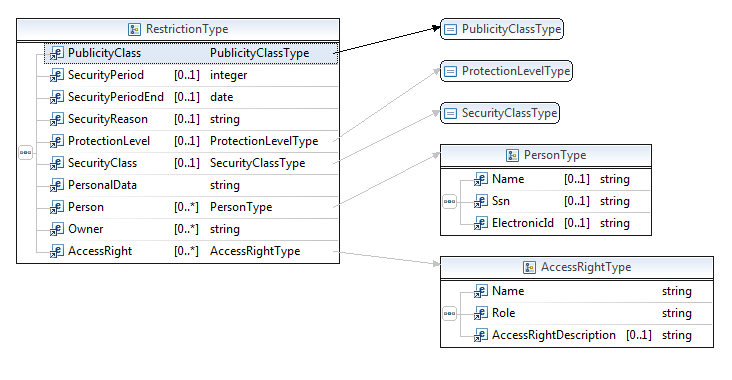Select the SecurityPeriod element name
The height and width of the screenshot is (380, 732).
click(x=106, y=75)
